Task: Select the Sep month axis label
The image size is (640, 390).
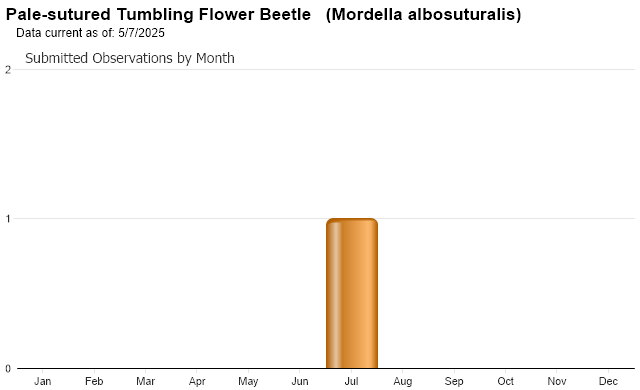Action: (x=454, y=381)
